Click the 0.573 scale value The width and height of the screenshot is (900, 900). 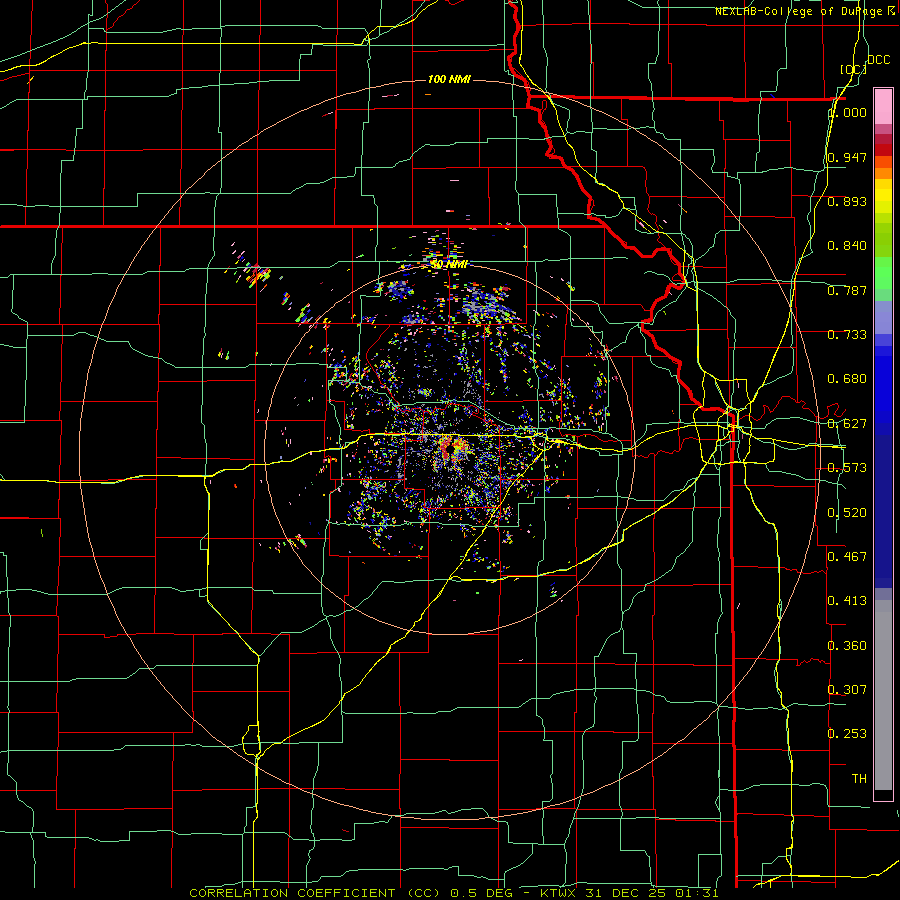pos(847,468)
